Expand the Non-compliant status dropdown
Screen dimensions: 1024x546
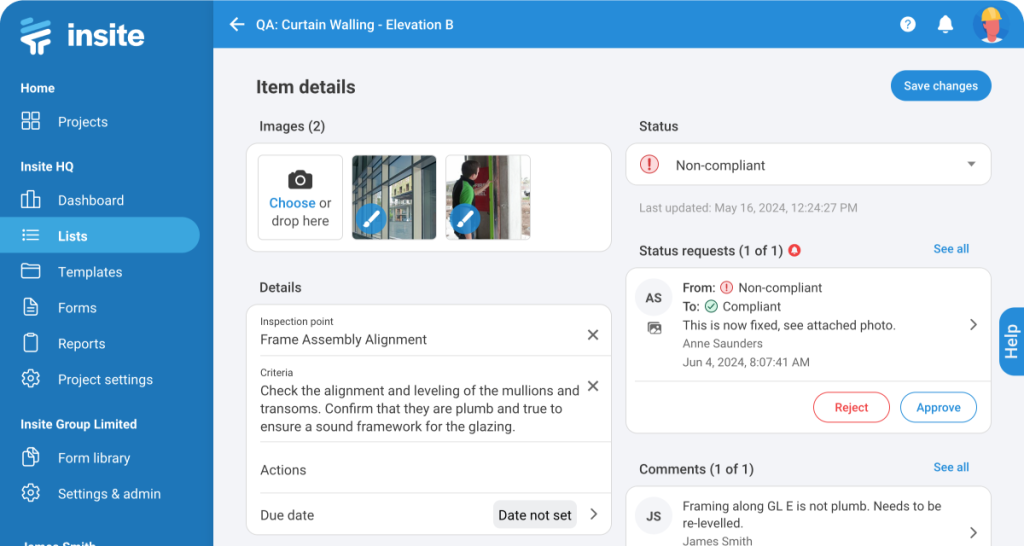[970, 165]
